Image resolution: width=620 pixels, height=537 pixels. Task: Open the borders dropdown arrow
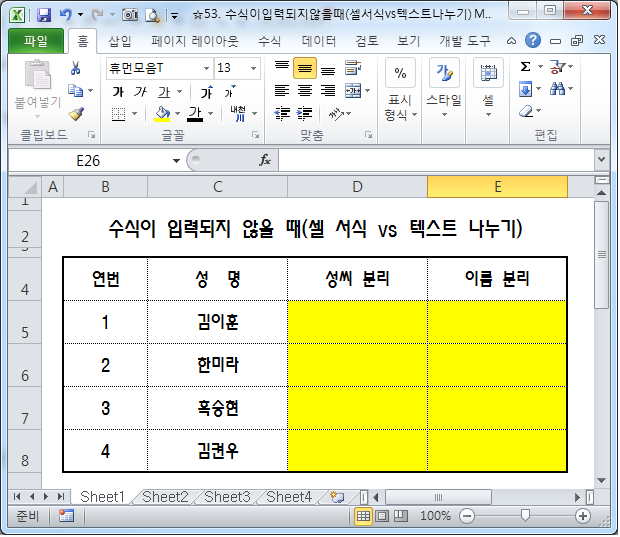click(134, 114)
